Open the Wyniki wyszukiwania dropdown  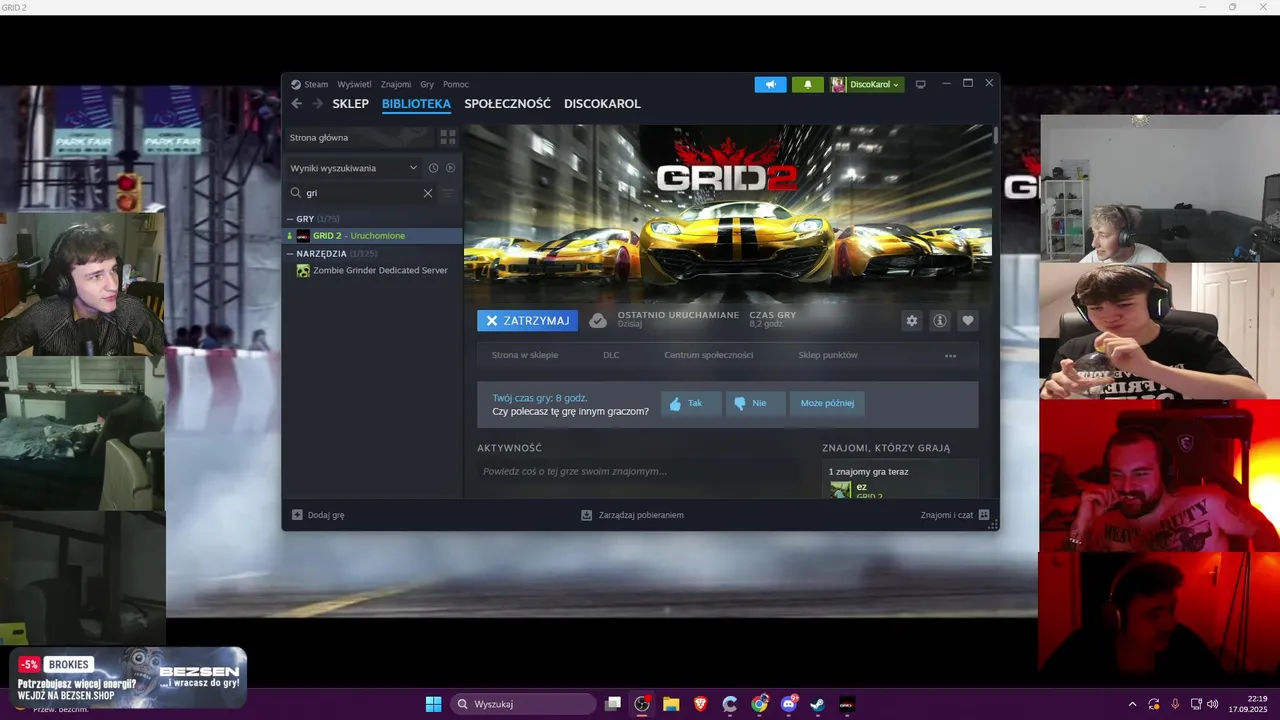[x=353, y=168]
